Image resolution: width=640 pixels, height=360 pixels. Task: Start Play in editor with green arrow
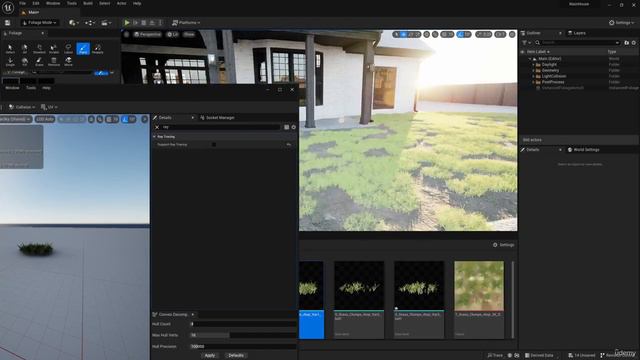click(127, 23)
